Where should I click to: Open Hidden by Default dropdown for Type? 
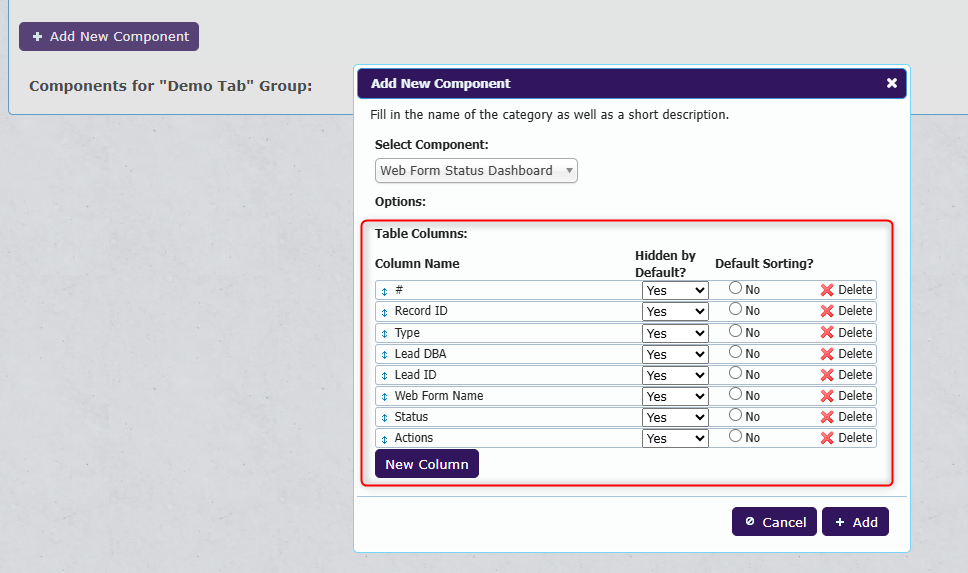click(x=675, y=333)
